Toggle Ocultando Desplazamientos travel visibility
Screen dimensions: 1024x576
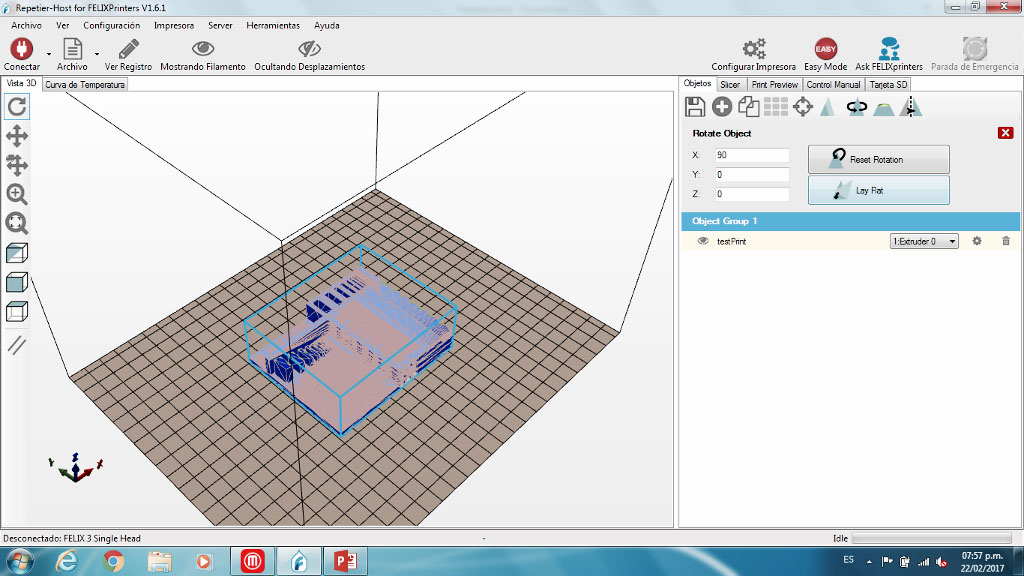click(309, 49)
